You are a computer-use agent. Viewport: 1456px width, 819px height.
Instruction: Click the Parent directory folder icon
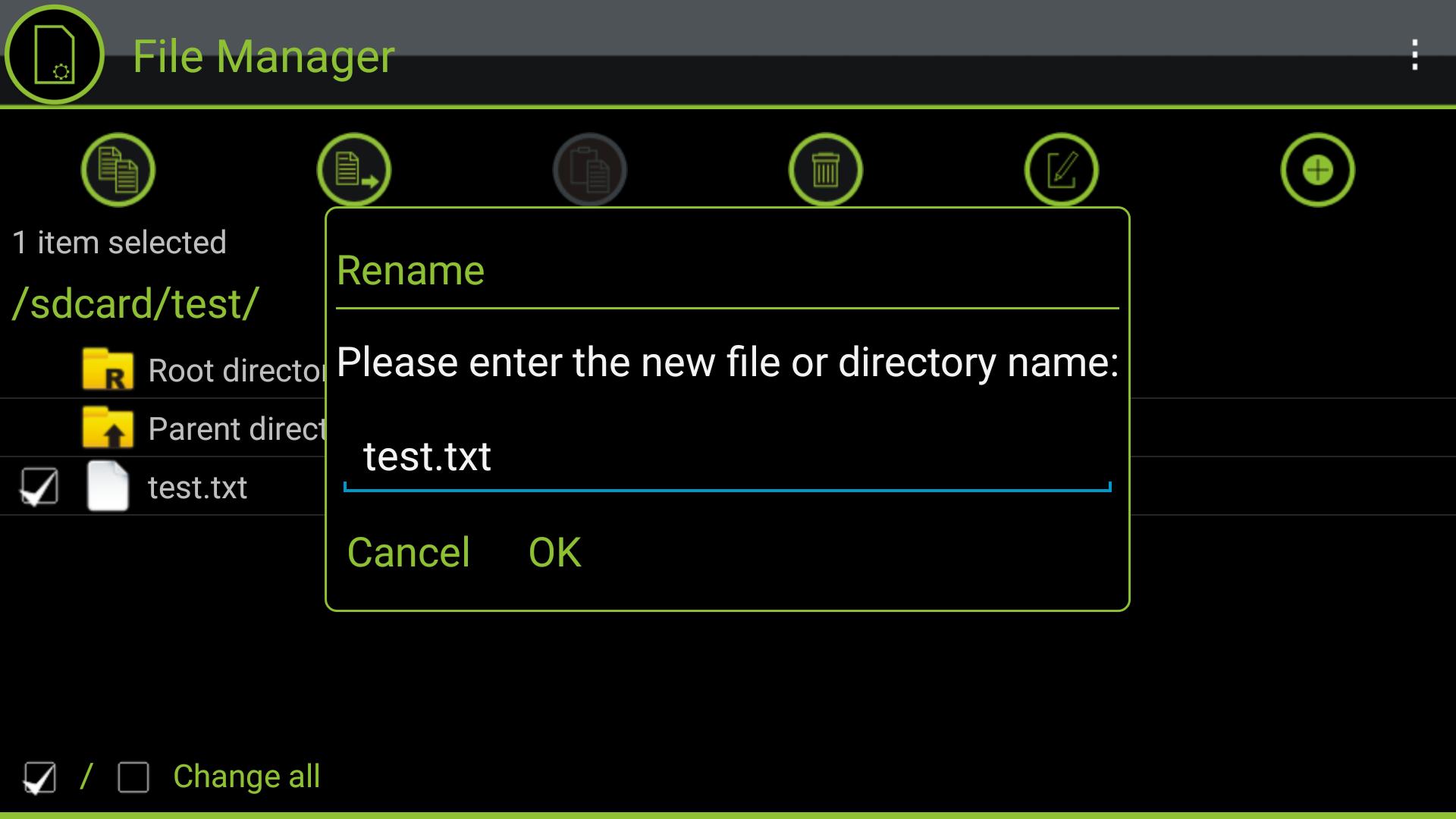[x=108, y=428]
